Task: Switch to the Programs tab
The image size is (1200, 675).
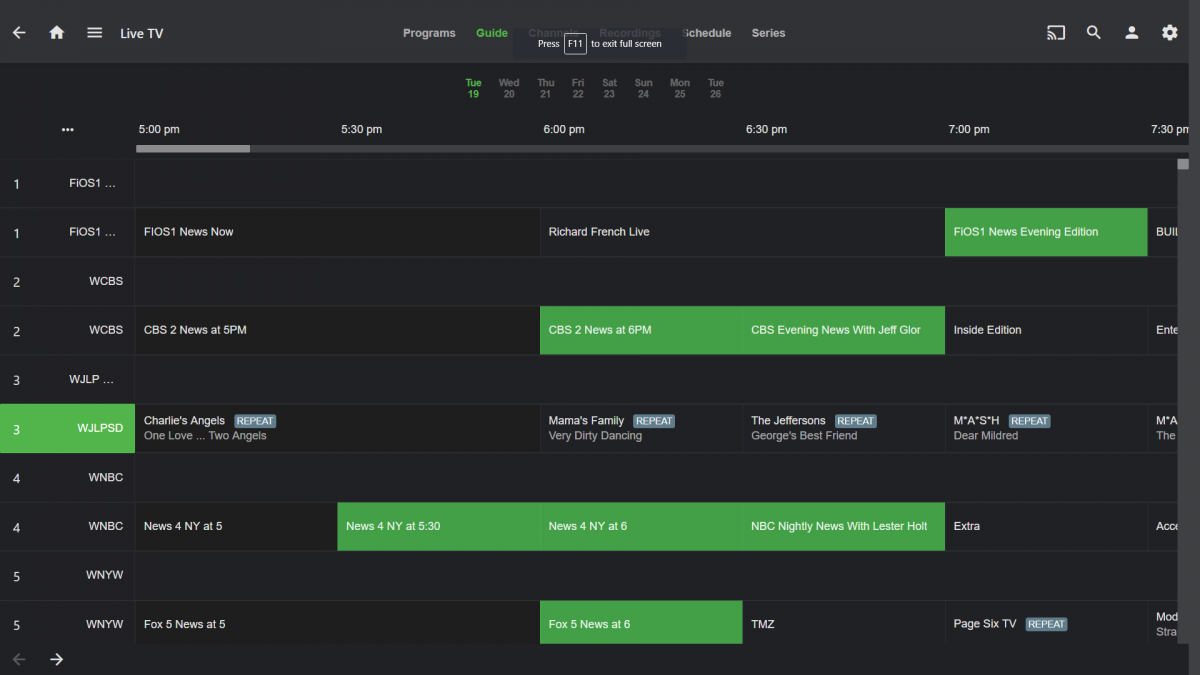Action: [429, 33]
